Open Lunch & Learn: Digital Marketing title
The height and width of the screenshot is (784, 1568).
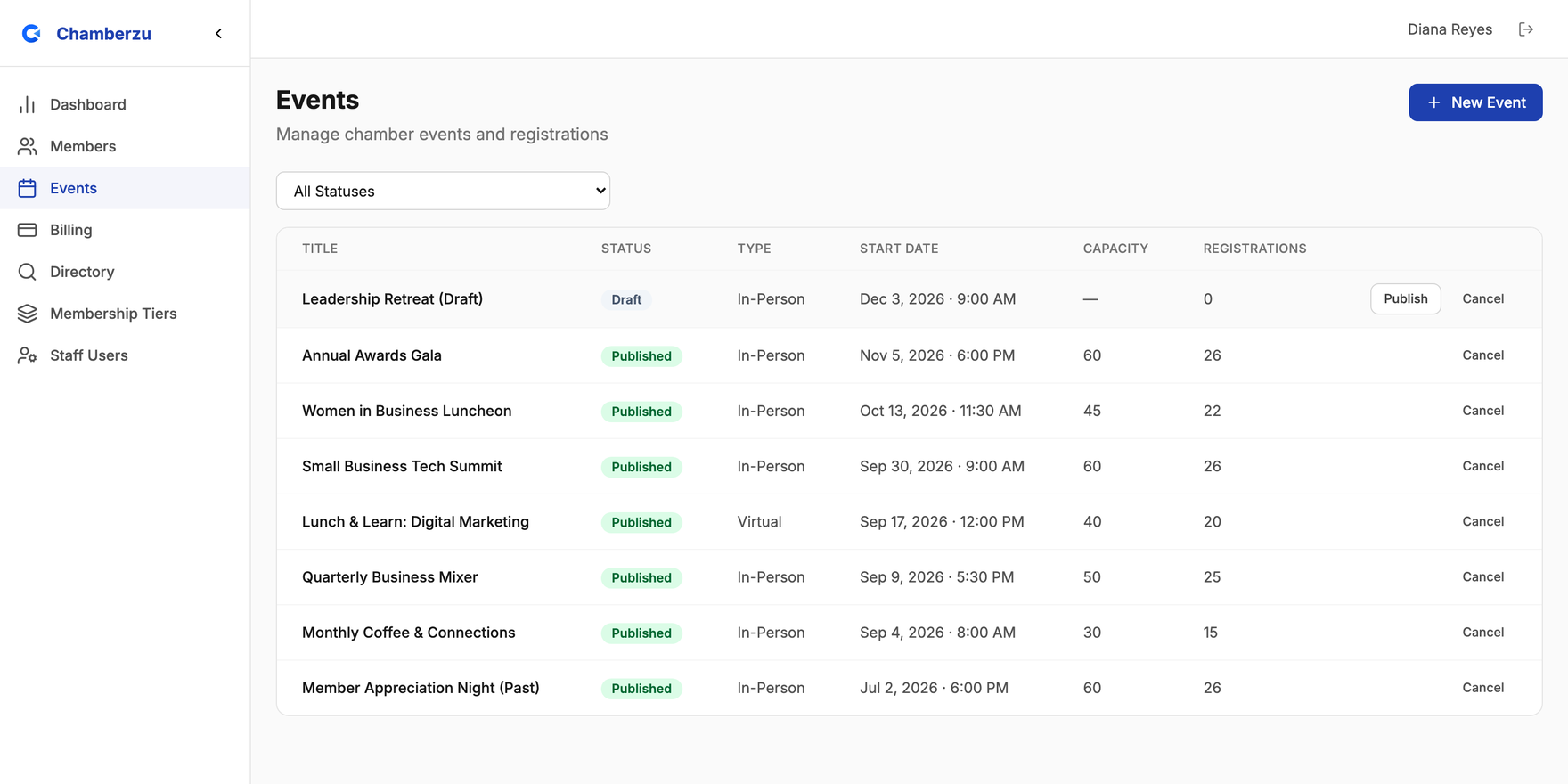tap(415, 521)
